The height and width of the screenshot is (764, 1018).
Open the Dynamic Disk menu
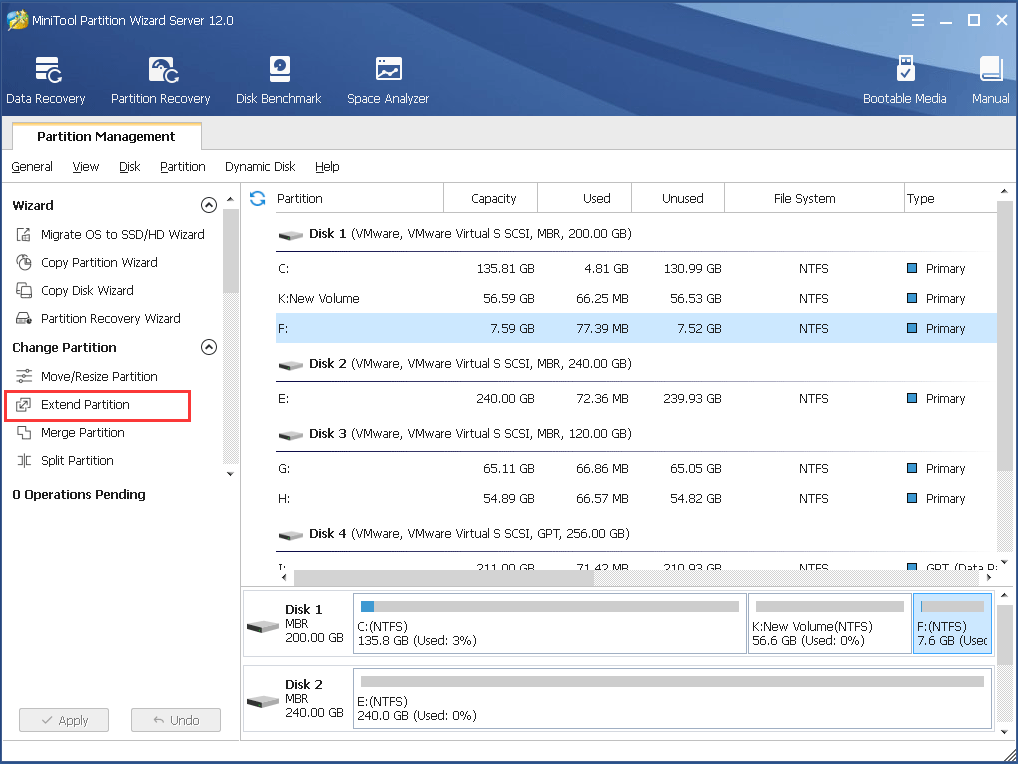260,167
